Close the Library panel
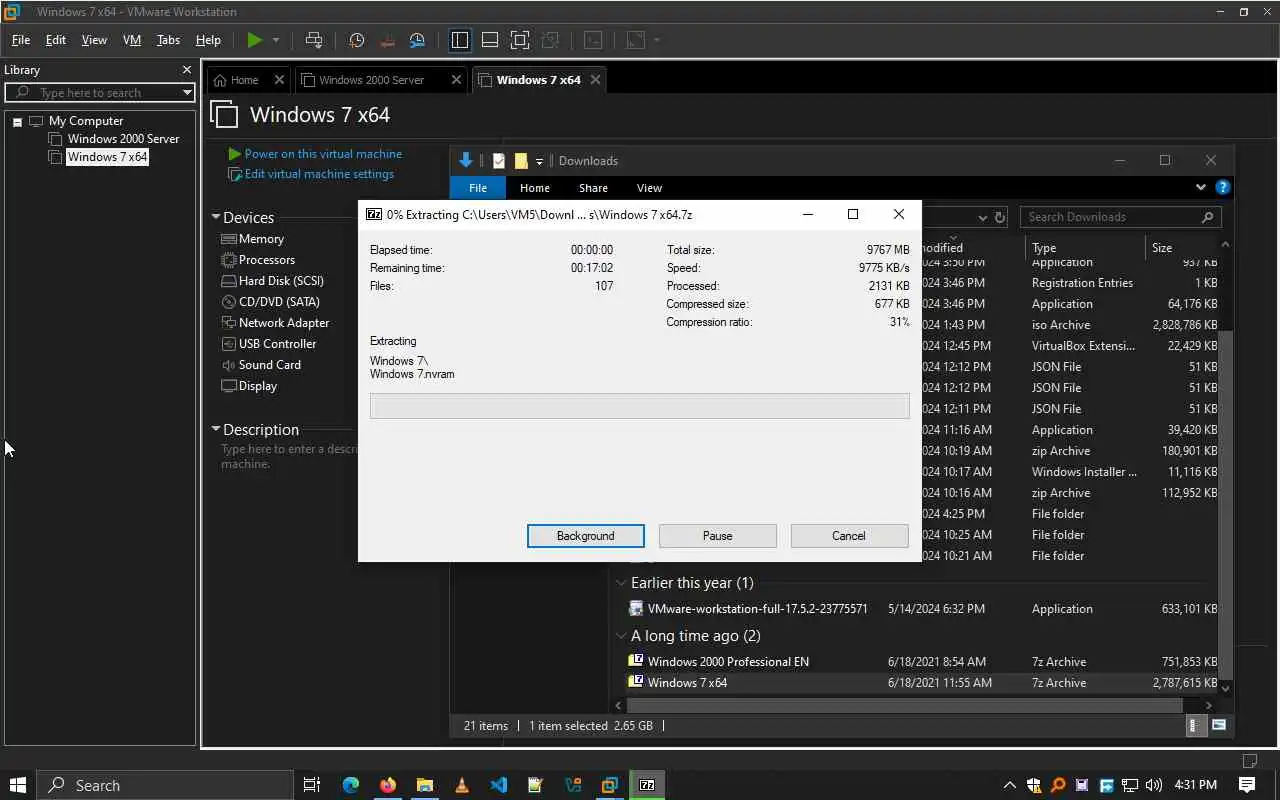 pos(186,70)
